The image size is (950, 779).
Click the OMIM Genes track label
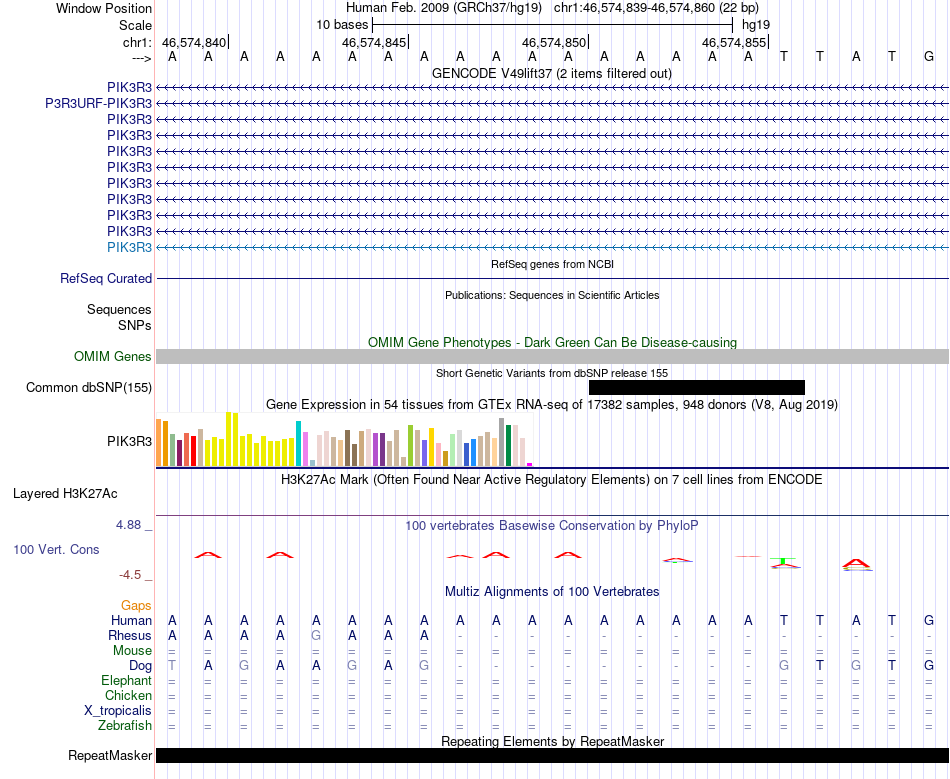tap(112, 356)
